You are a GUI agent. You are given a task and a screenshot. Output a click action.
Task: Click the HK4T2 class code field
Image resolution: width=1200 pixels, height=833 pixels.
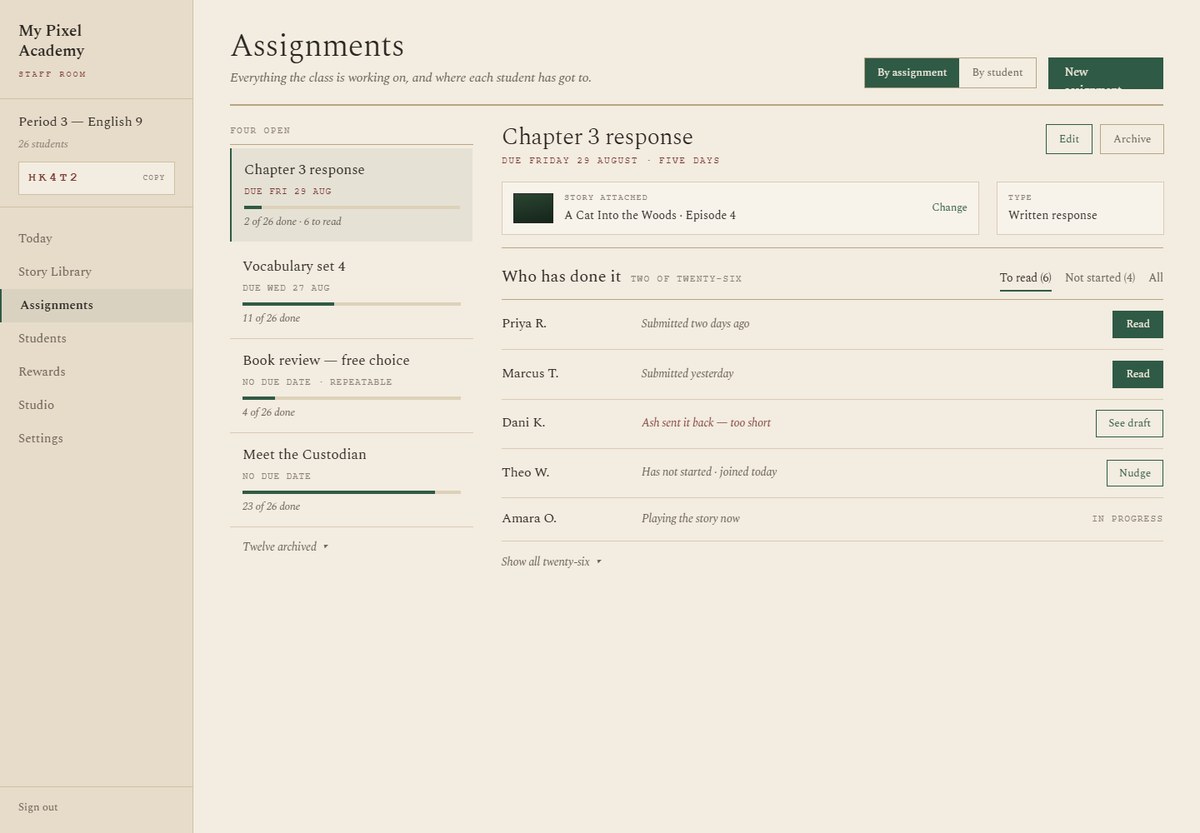pyautogui.click(x=96, y=178)
